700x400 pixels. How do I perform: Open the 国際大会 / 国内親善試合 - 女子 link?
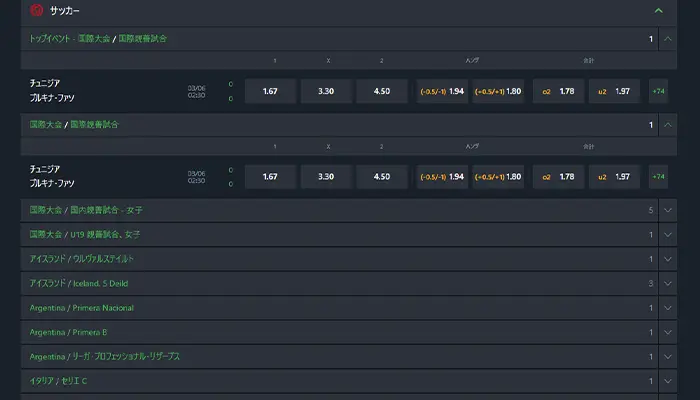pos(86,210)
